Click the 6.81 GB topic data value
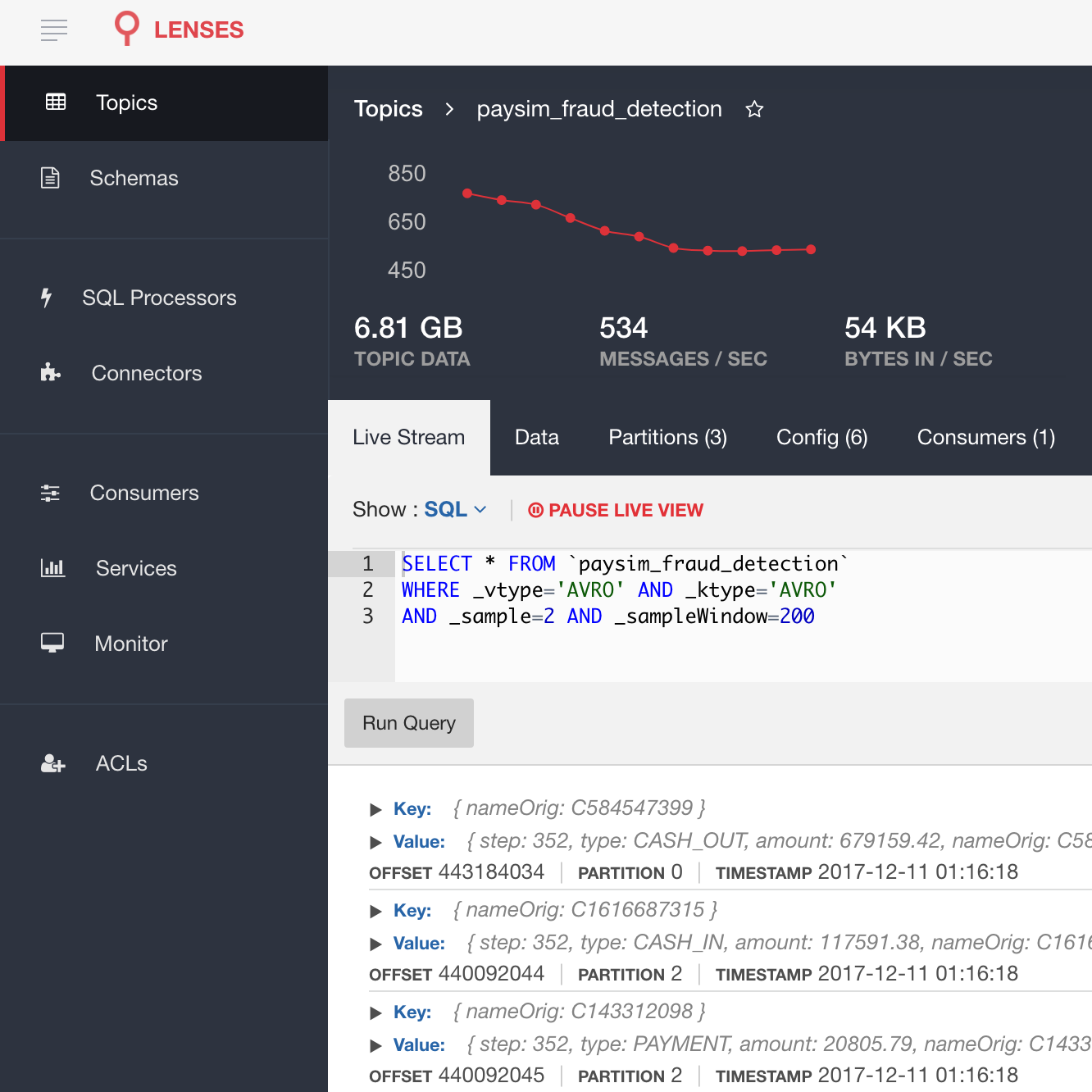The image size is (1092, 1092). 408,328
